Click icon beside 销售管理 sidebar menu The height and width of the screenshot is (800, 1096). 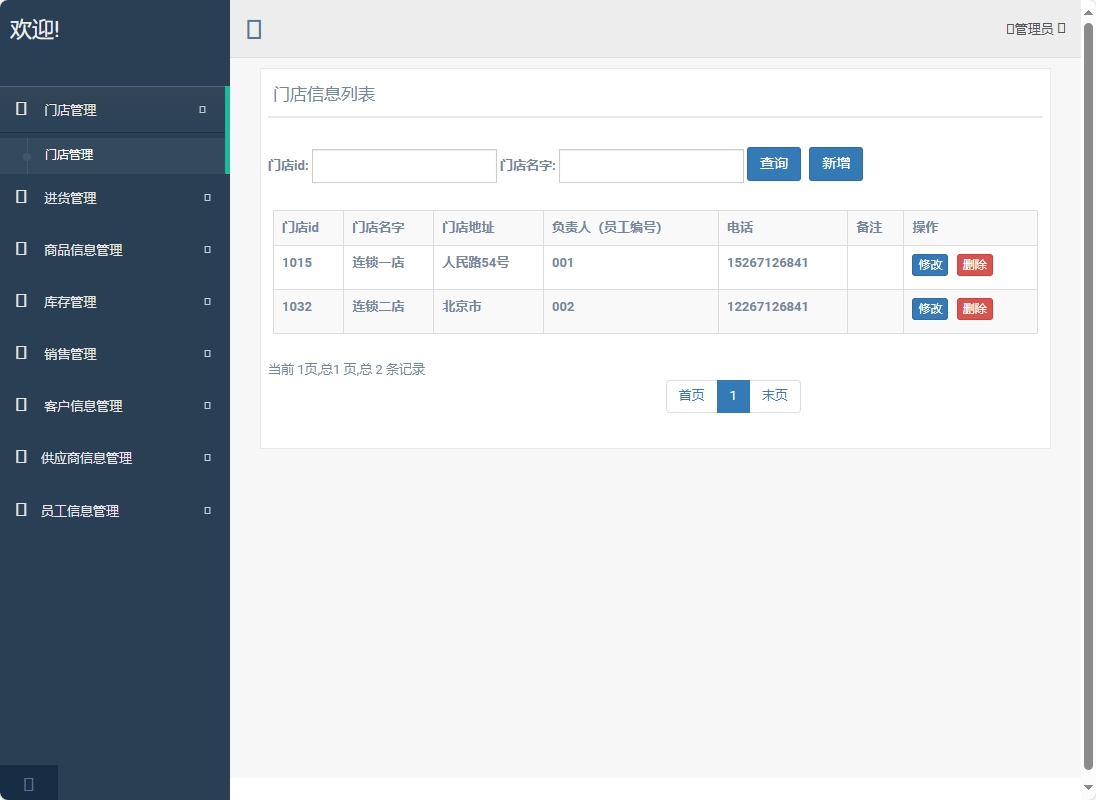click(22, 352)
